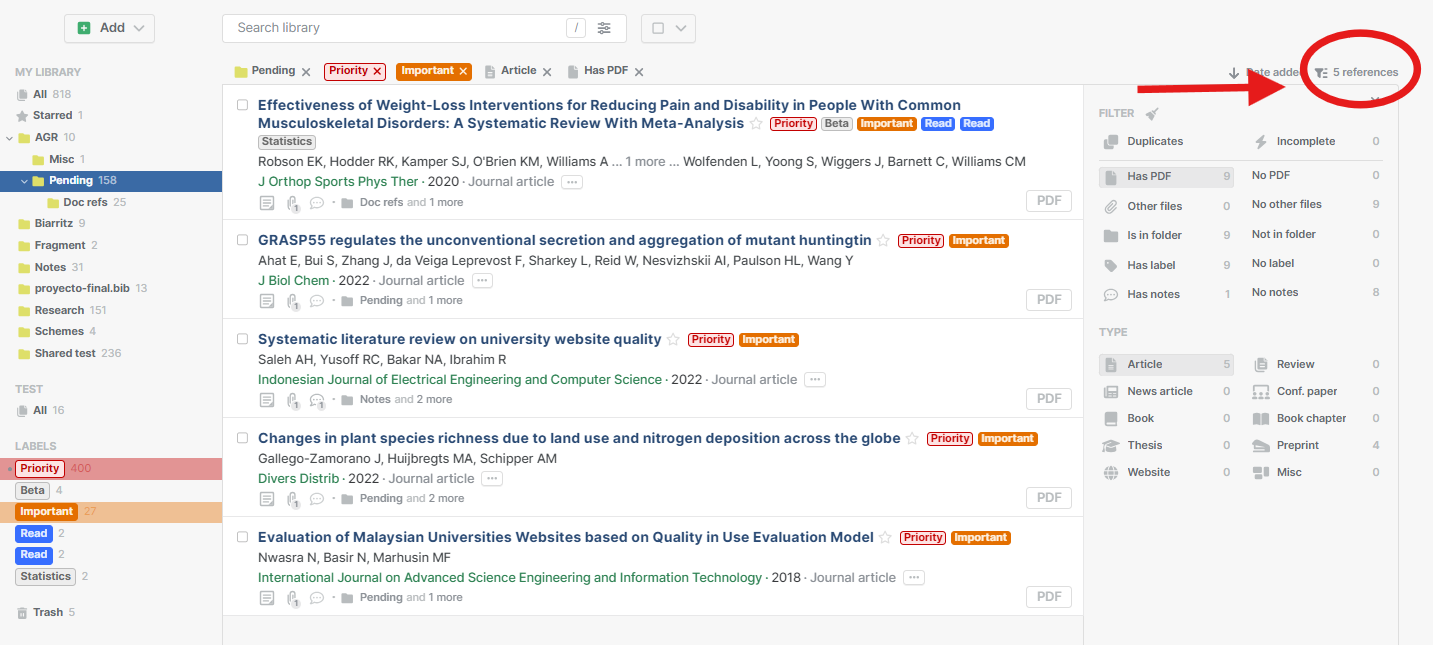The image size is (1433, 645).
Task: Filter by Duplicates icon
Action: 1111,142
